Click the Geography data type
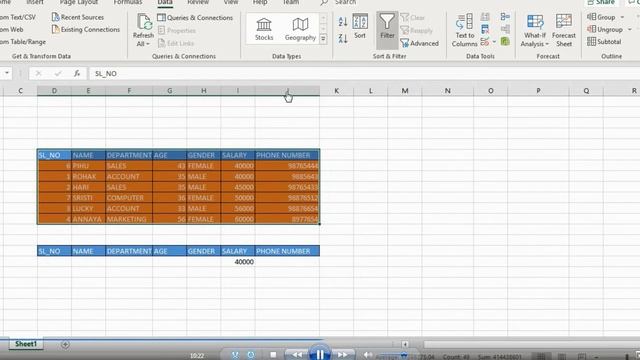640x360 pixels. [x=300, y=29]
